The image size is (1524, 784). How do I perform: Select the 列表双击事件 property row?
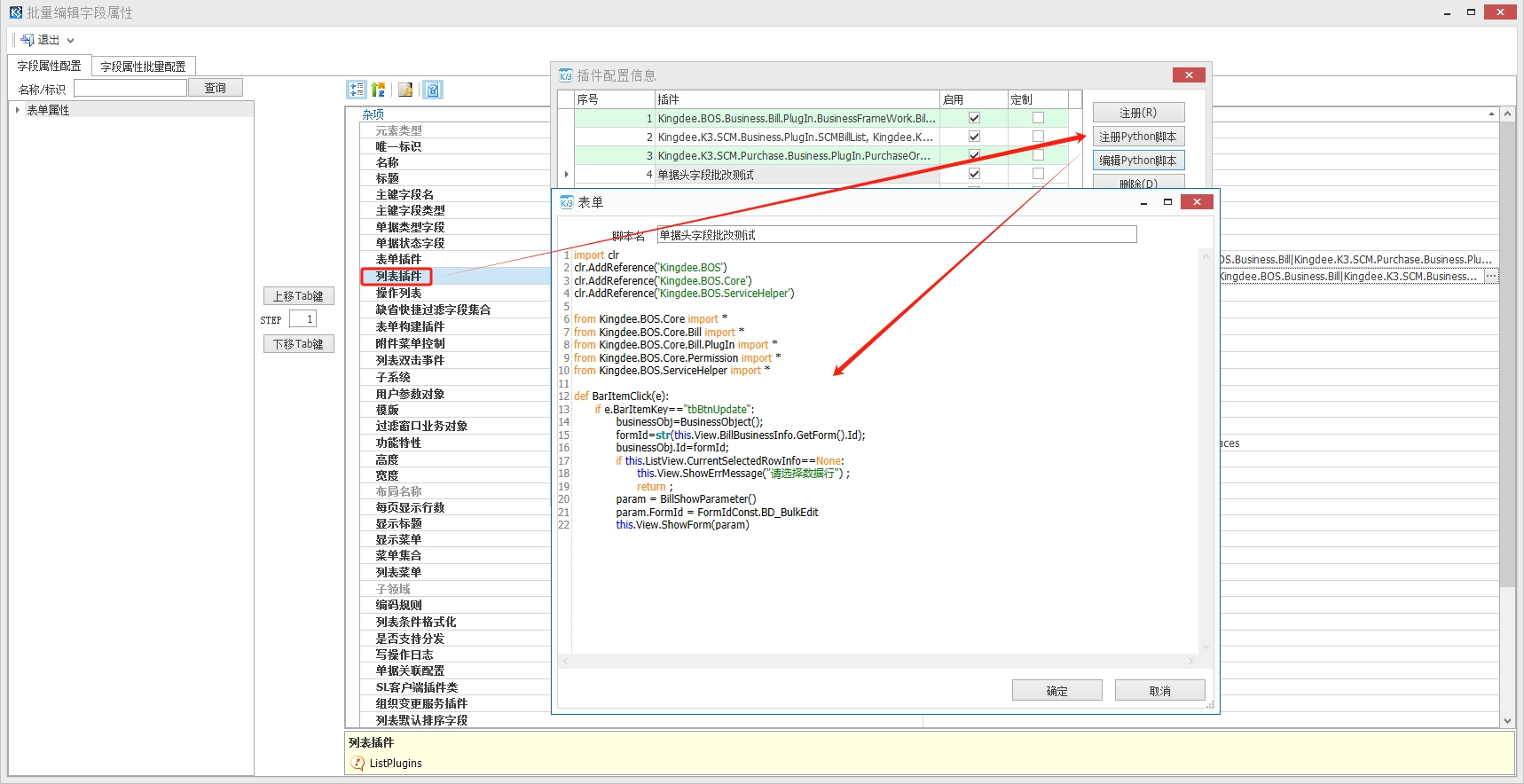455,360
